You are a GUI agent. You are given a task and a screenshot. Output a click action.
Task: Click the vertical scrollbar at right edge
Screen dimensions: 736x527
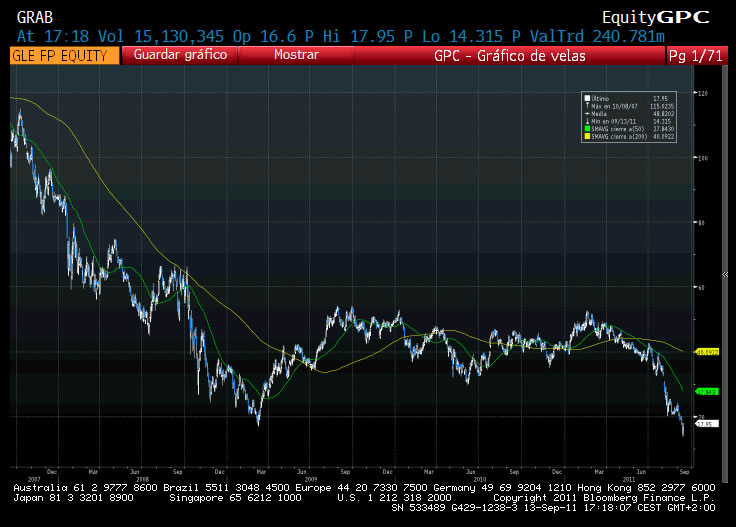(725, 275)
